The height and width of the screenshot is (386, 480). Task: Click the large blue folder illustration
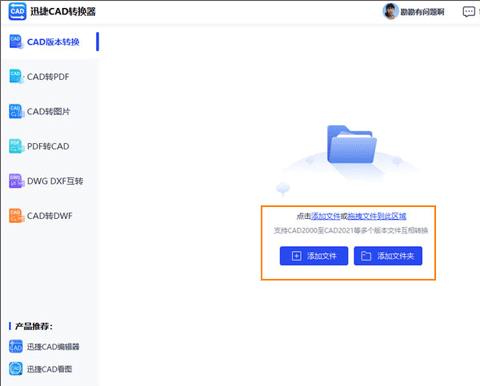pyautogui.click(x=352, y=144)
